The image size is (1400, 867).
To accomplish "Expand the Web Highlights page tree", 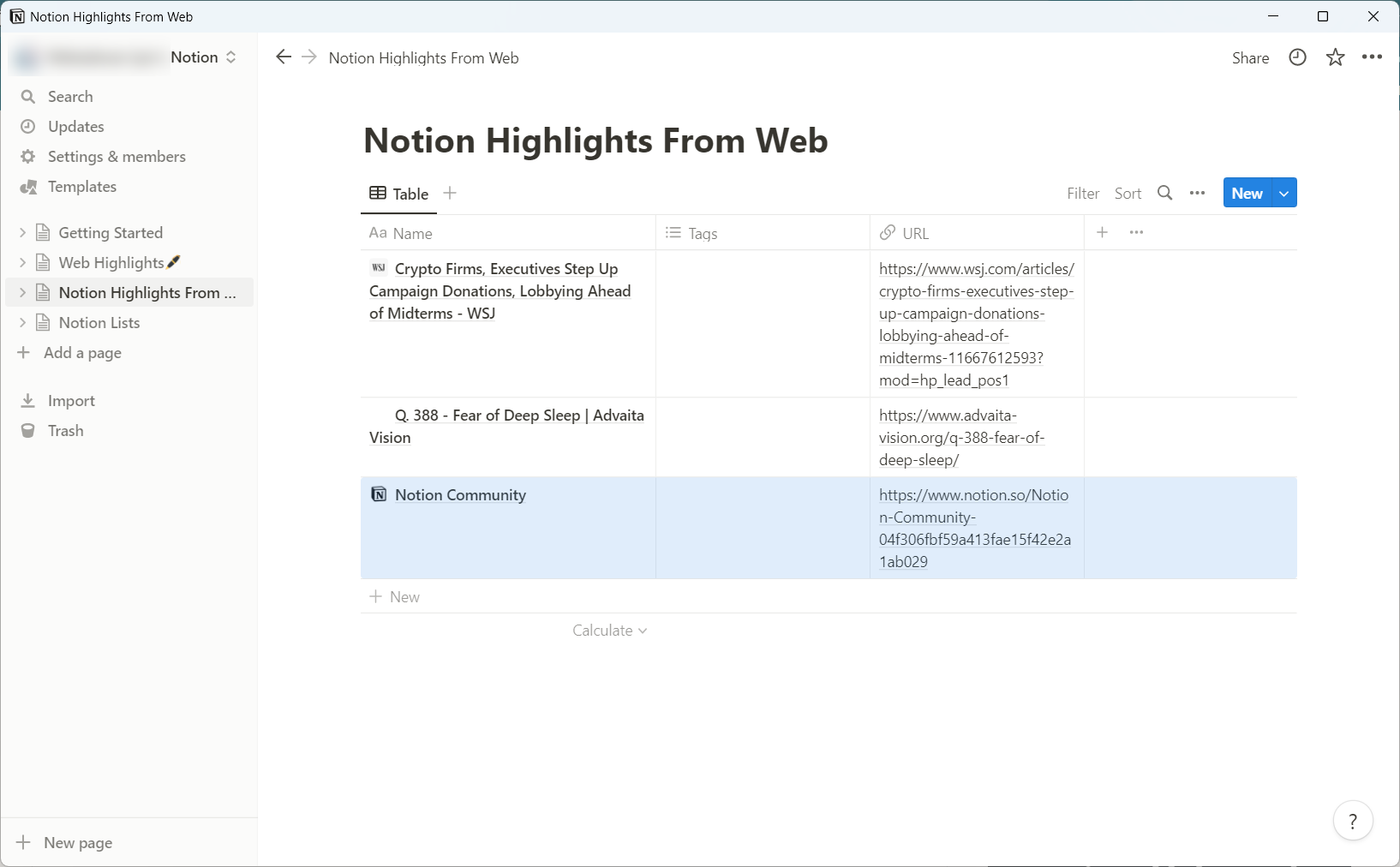I will 22,262.
